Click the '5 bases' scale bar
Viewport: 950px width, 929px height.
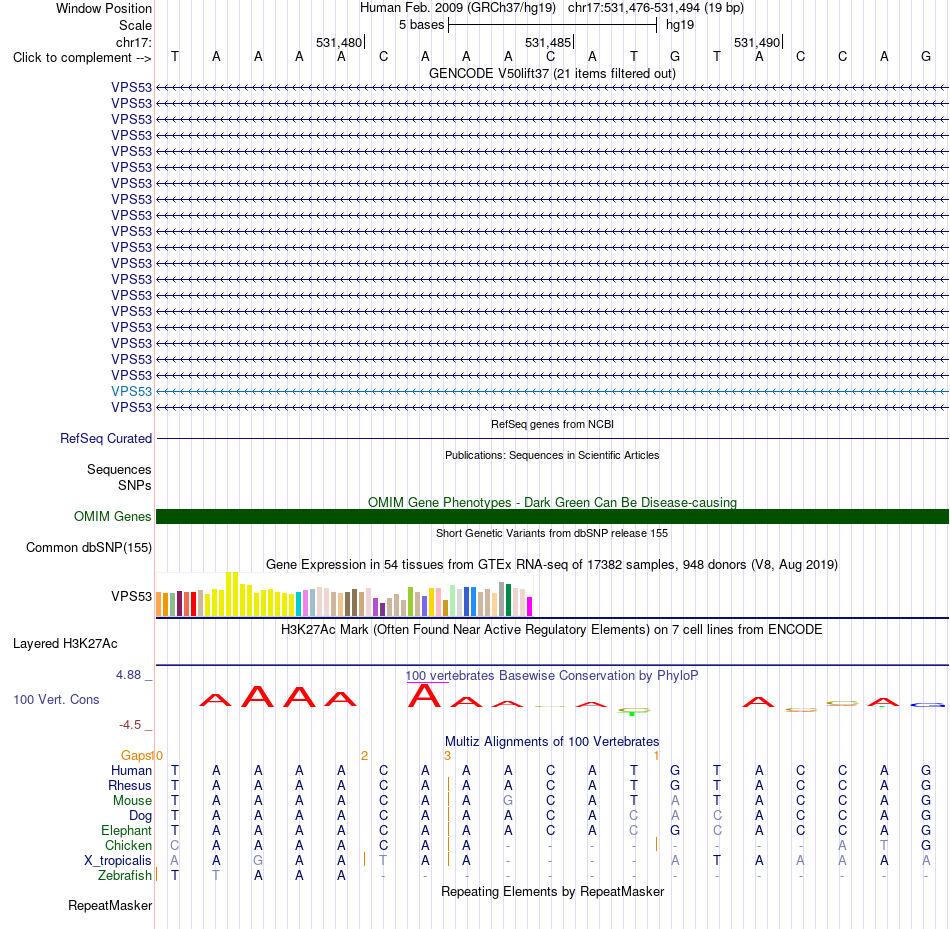click(552, 25)
